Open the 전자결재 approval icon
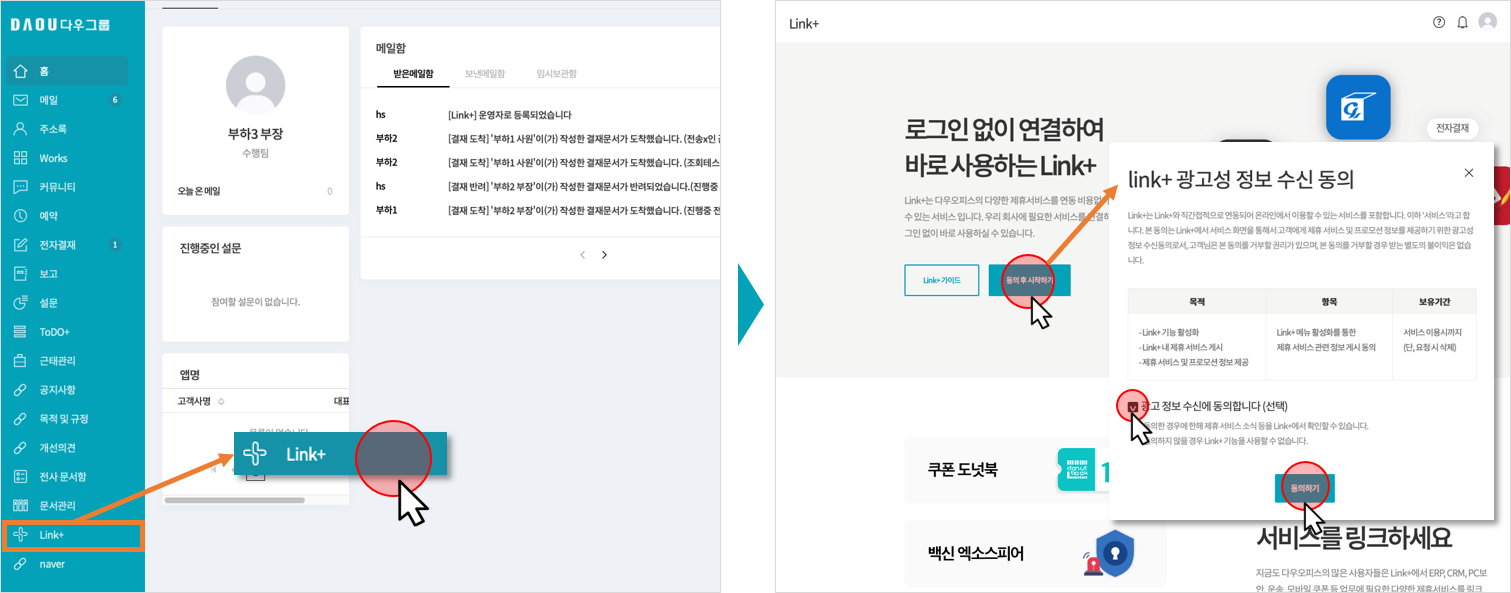The image size is (1511, 593). tap(20, 245)
